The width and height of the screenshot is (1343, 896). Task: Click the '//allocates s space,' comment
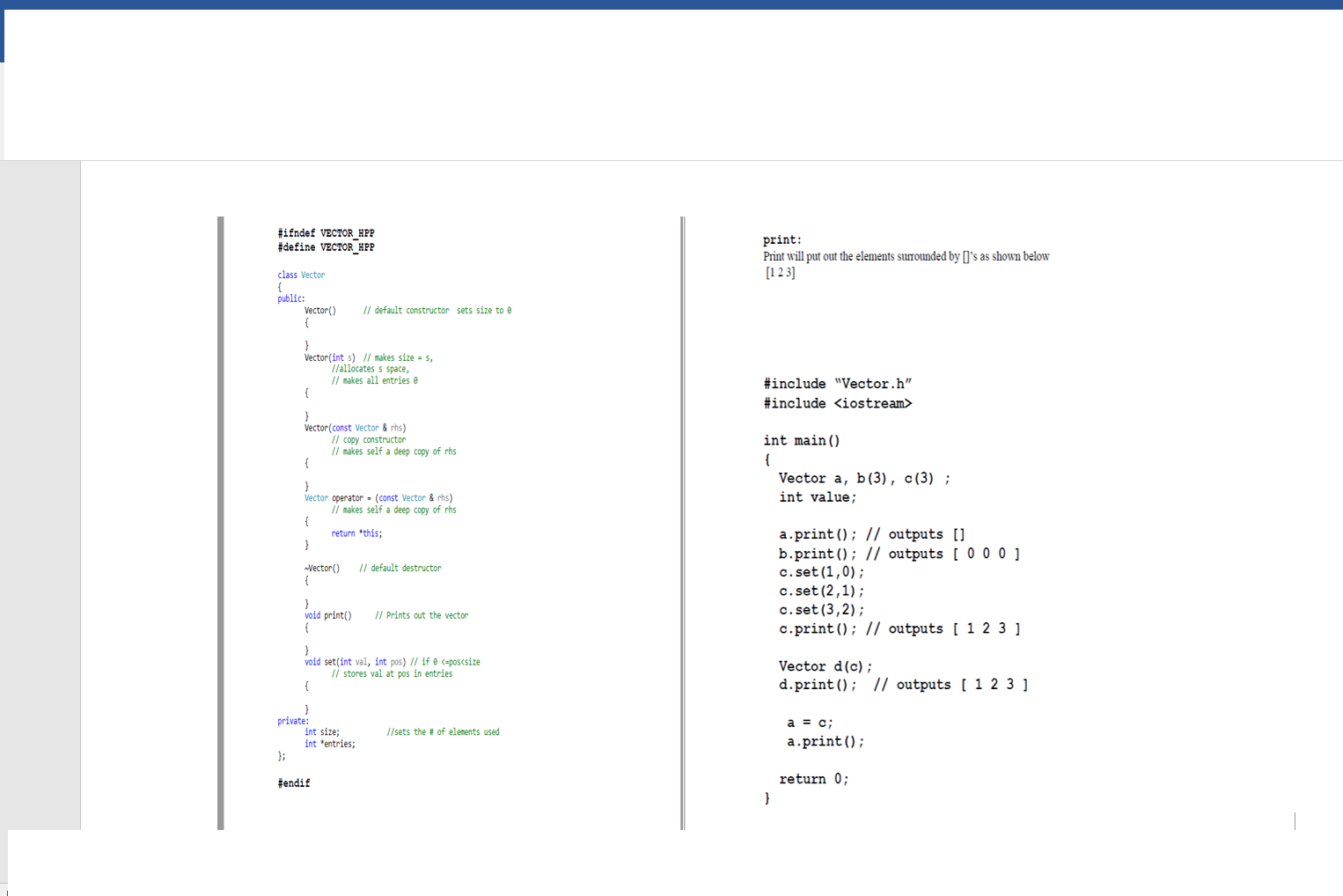pyautogui.click(x=371, y=369)
